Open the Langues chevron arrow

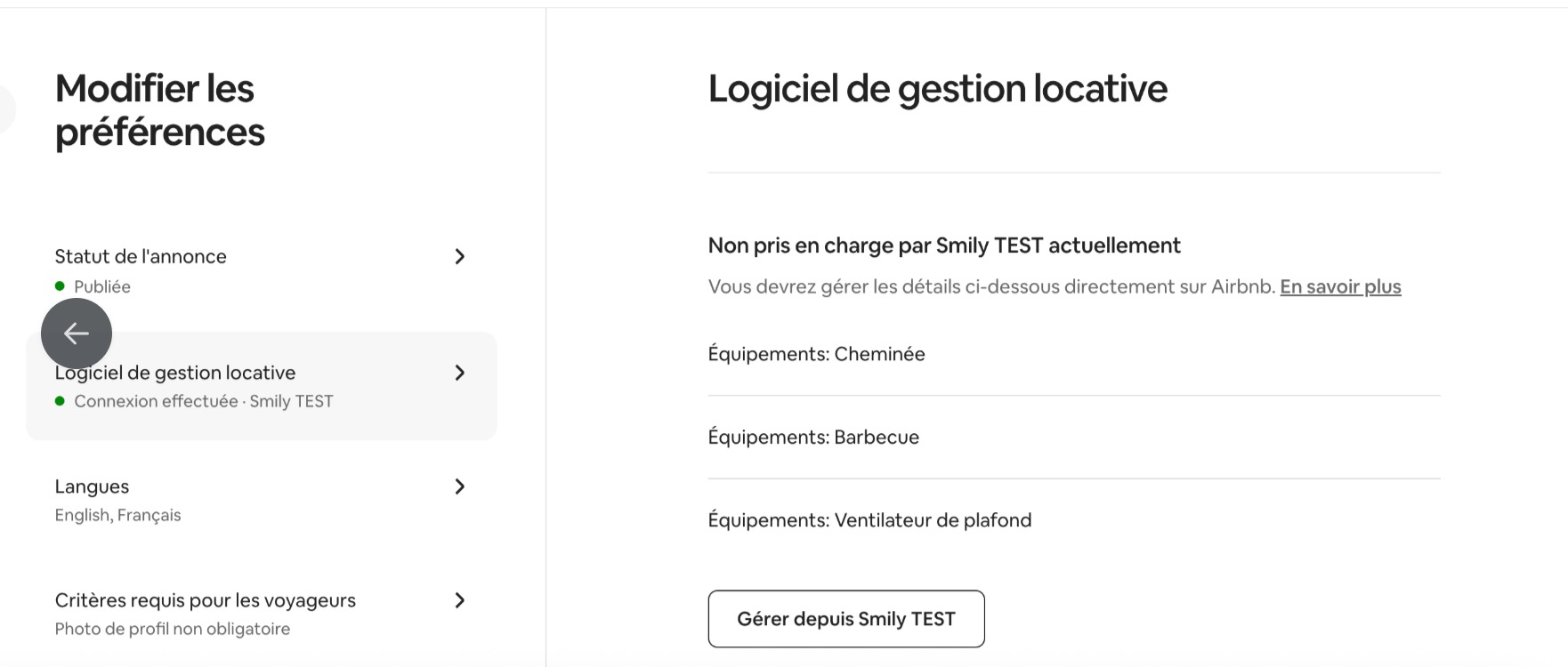click(459, 486)
